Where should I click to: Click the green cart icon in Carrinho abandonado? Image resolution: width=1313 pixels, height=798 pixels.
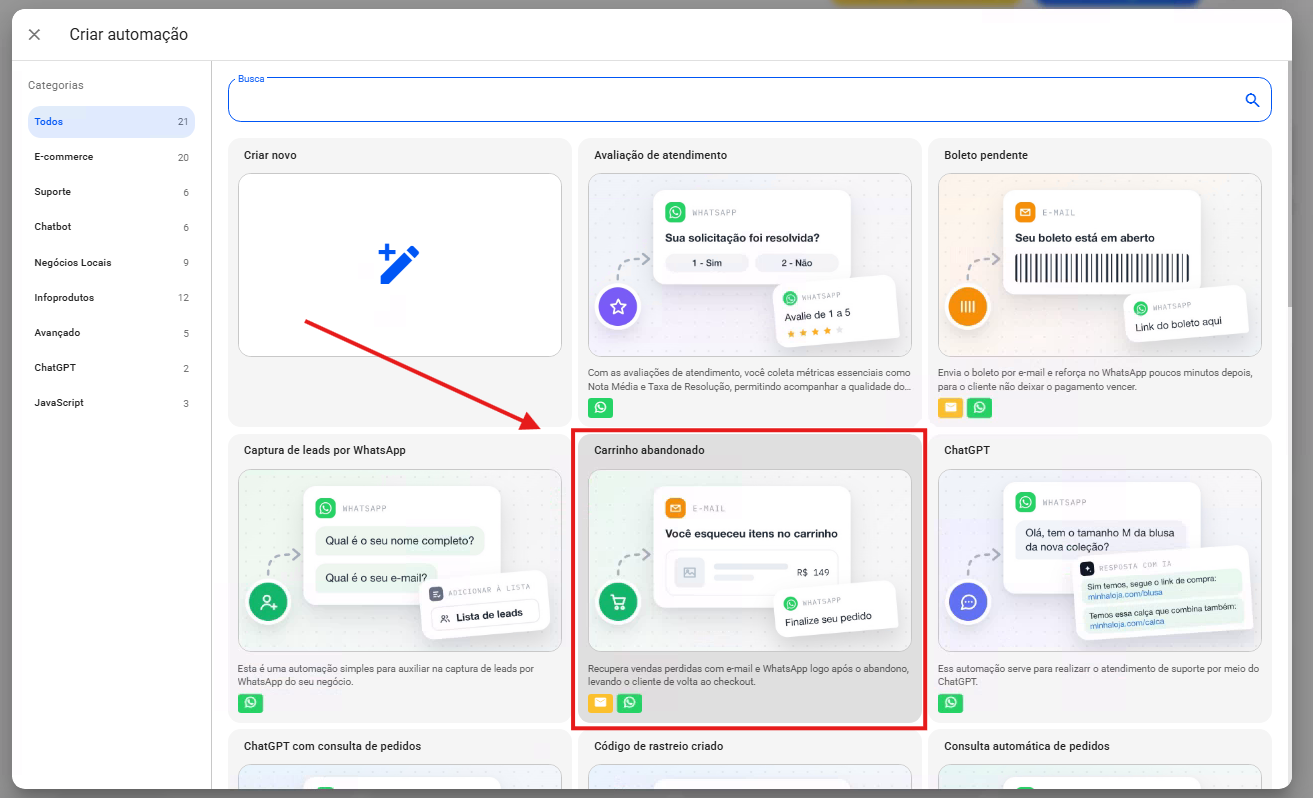click(x=618, y=603)
